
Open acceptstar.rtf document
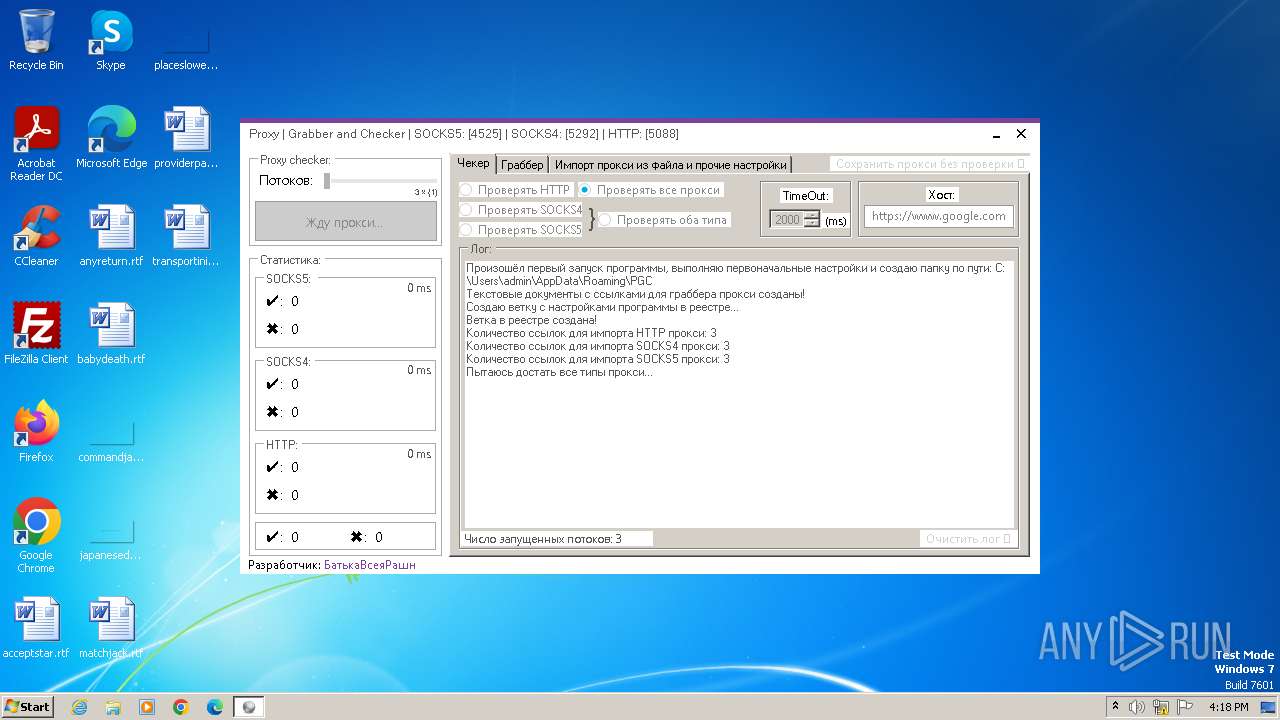36,627
